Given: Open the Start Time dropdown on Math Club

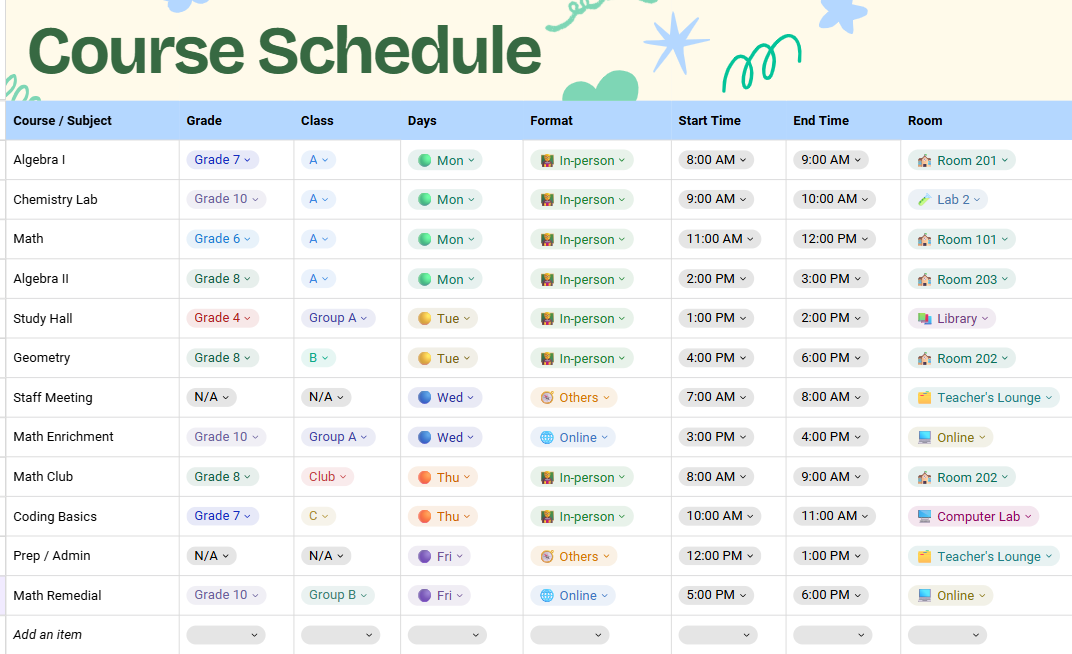Looking at the screenshot, I should 714,477.
